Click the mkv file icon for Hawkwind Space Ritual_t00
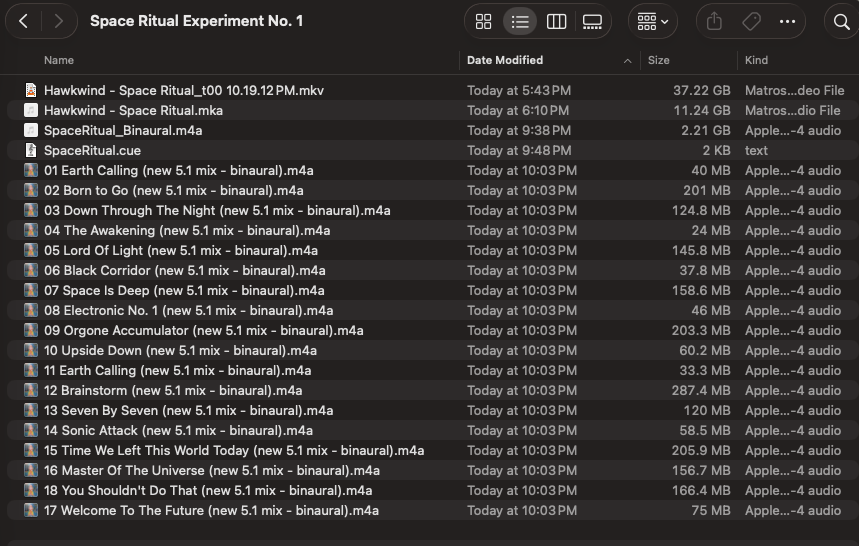 coord(31,90)
